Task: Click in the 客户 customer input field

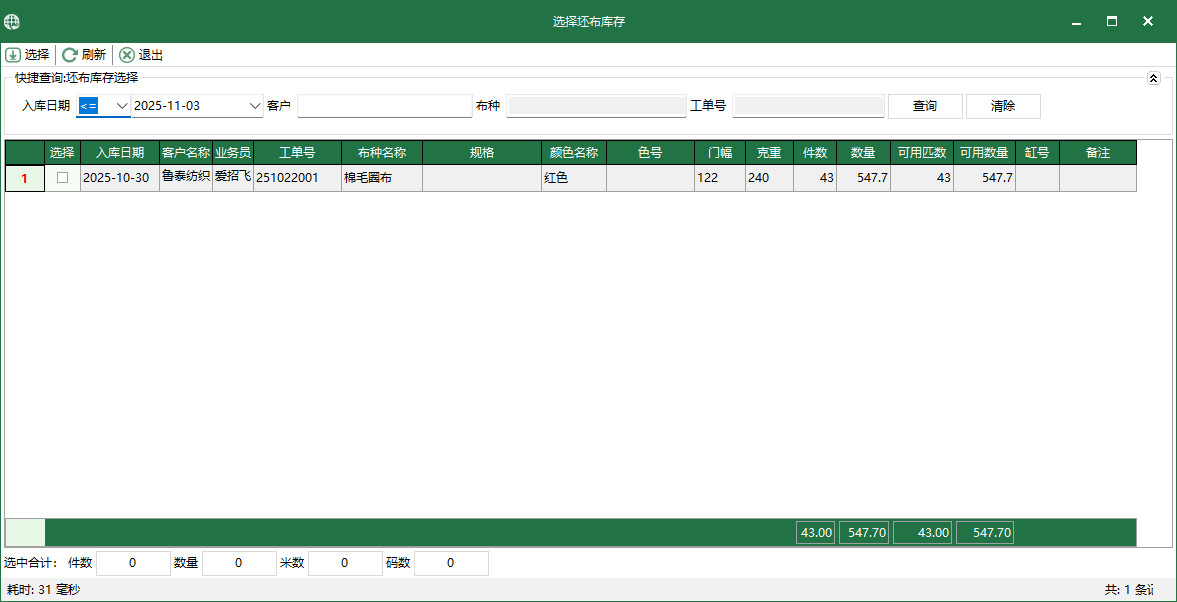Action: [385, 105]
